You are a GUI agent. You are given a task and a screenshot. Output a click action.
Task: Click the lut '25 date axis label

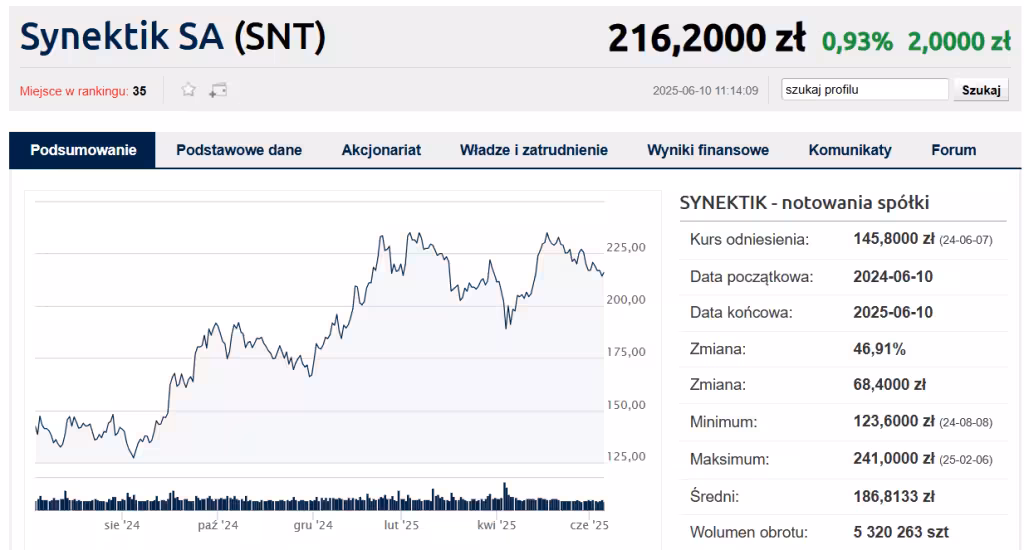point(402,525)
